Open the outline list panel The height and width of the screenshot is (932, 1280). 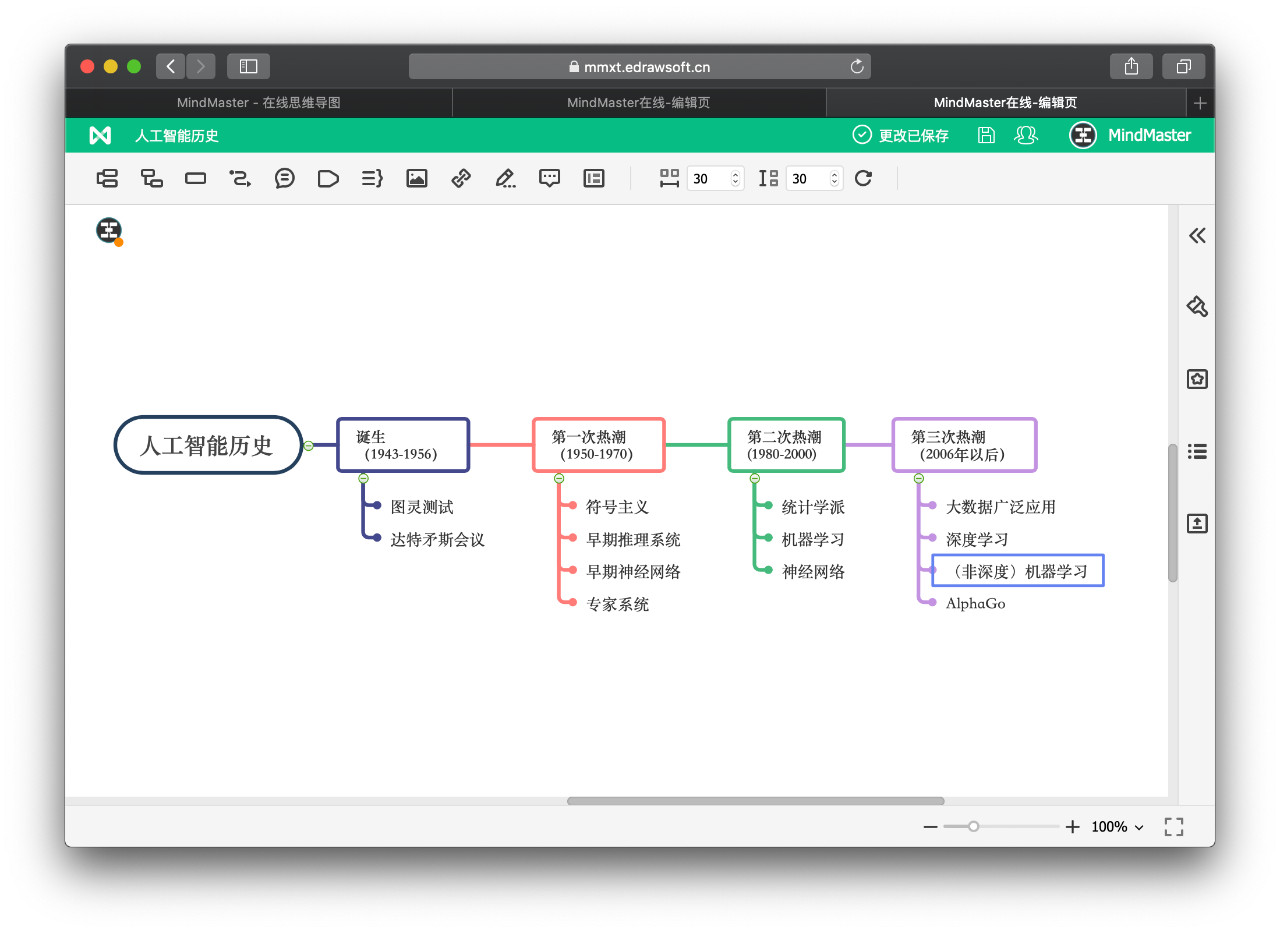pyautogui.click(x=1197, y=451)
